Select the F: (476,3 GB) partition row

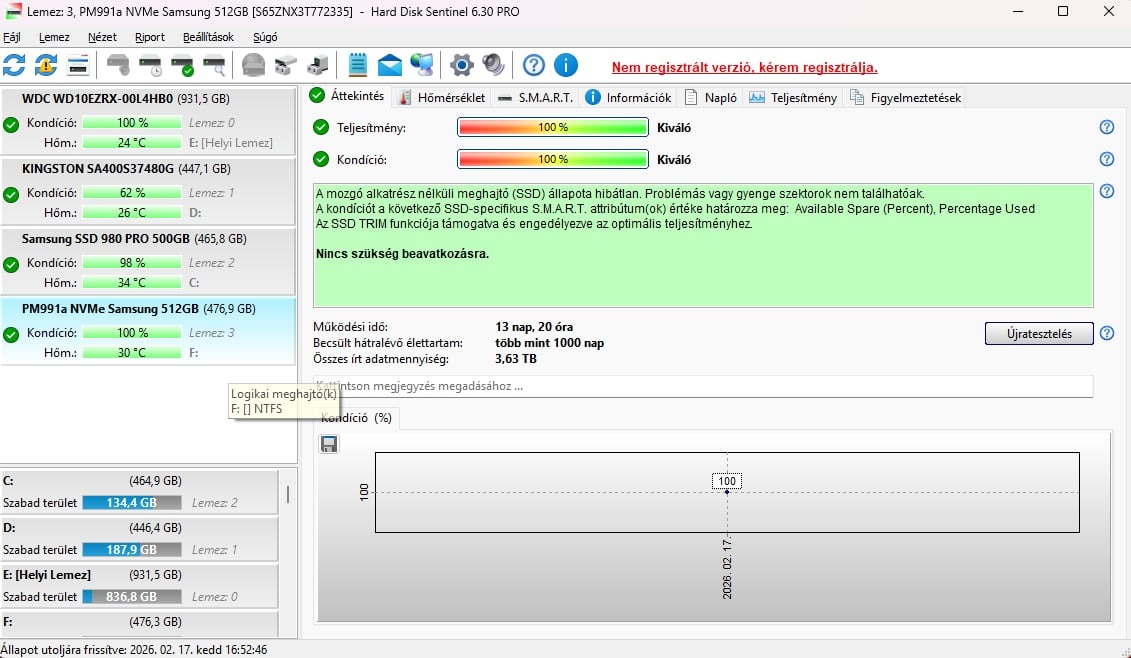coord(139,624)
